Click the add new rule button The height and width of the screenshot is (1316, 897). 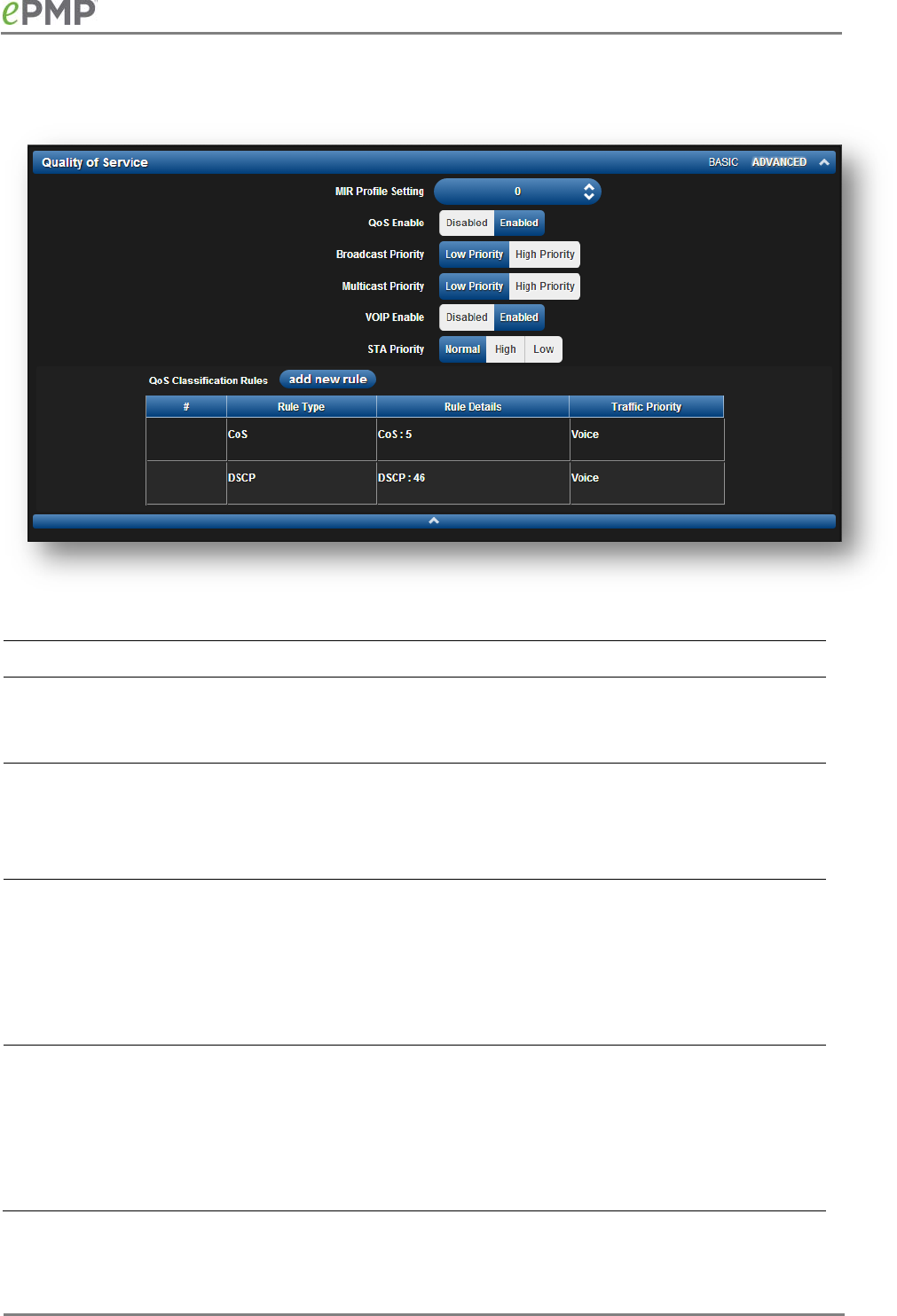[x=328, y=380]
